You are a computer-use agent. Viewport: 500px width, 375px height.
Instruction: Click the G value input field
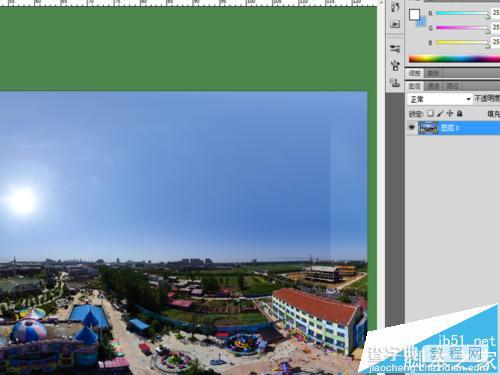(496, 27)
